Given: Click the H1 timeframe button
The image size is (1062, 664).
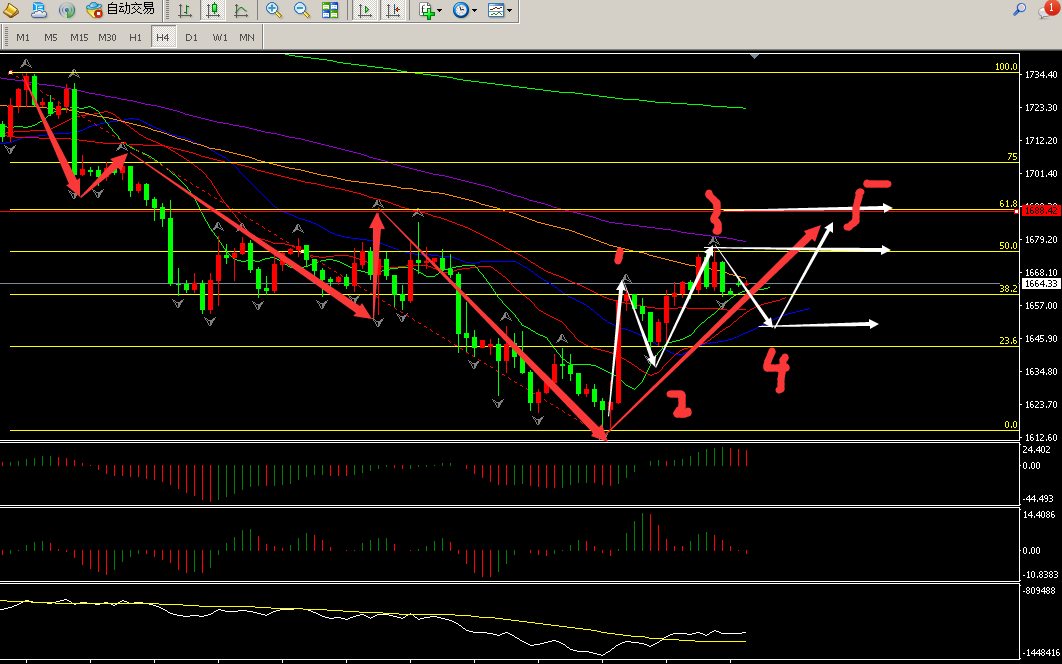Looking at the screenshot, I should point(135,37).
